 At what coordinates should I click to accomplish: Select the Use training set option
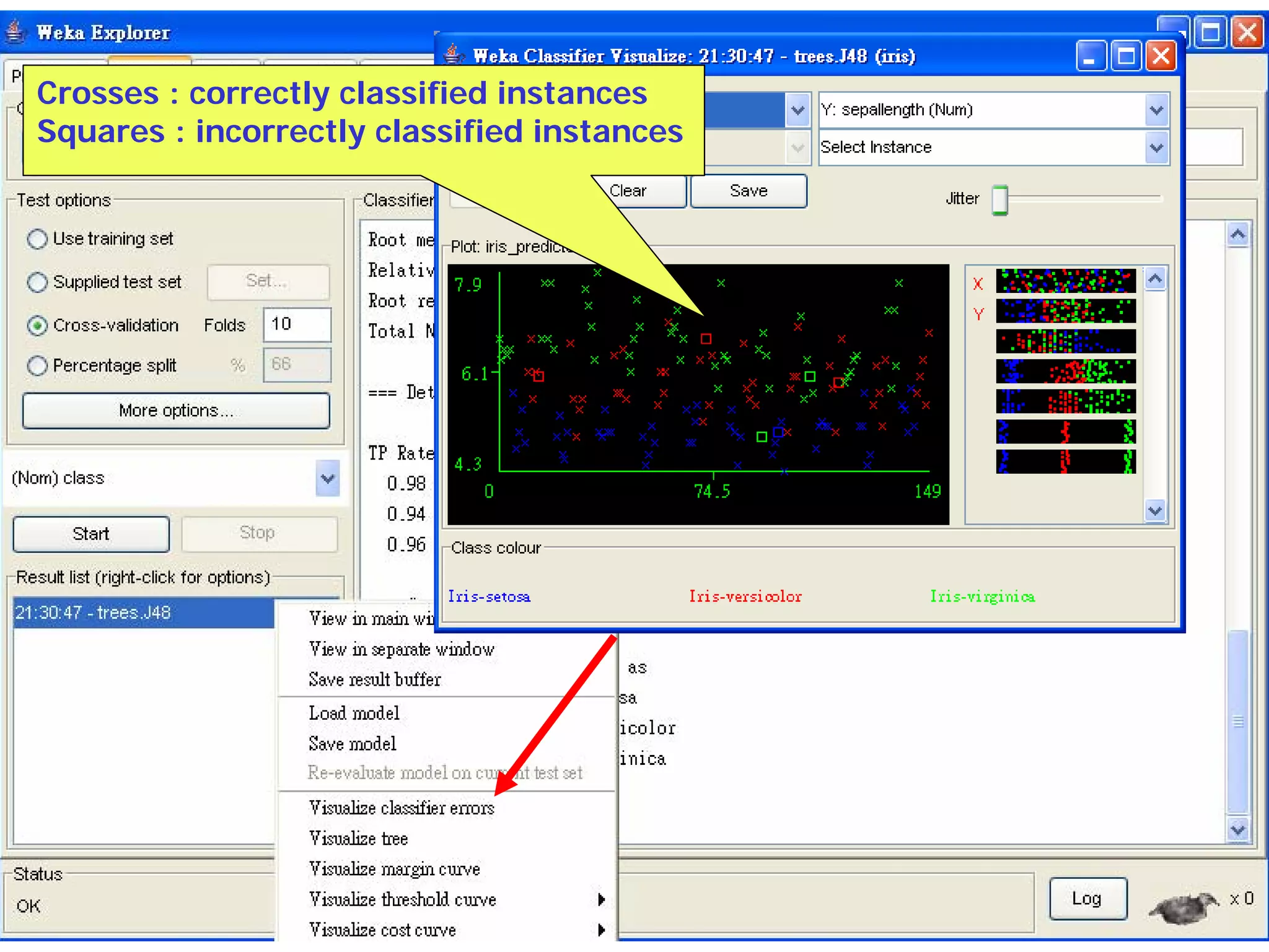[x=38, y=239]
